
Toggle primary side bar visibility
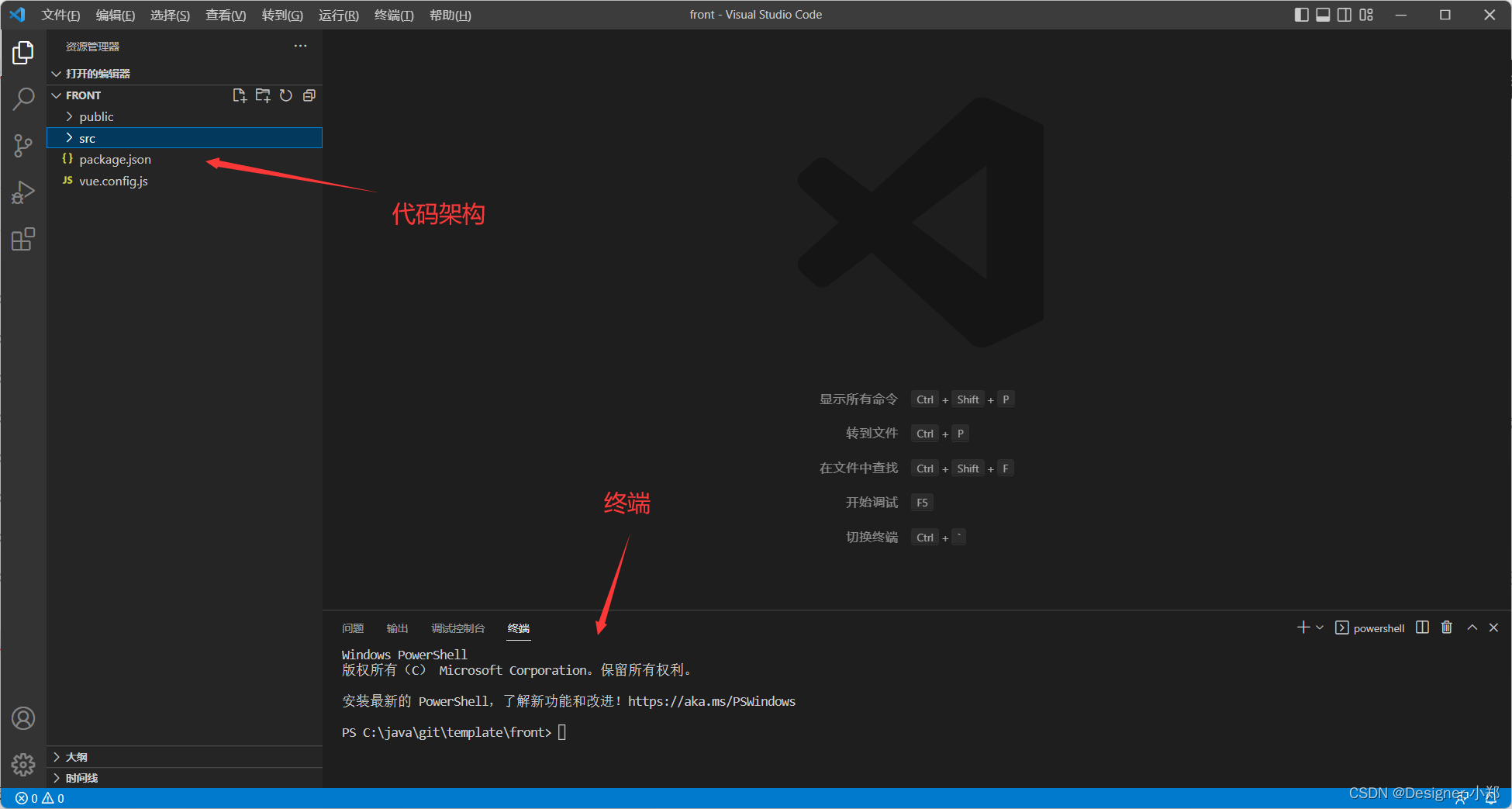tap(1302, 15)
